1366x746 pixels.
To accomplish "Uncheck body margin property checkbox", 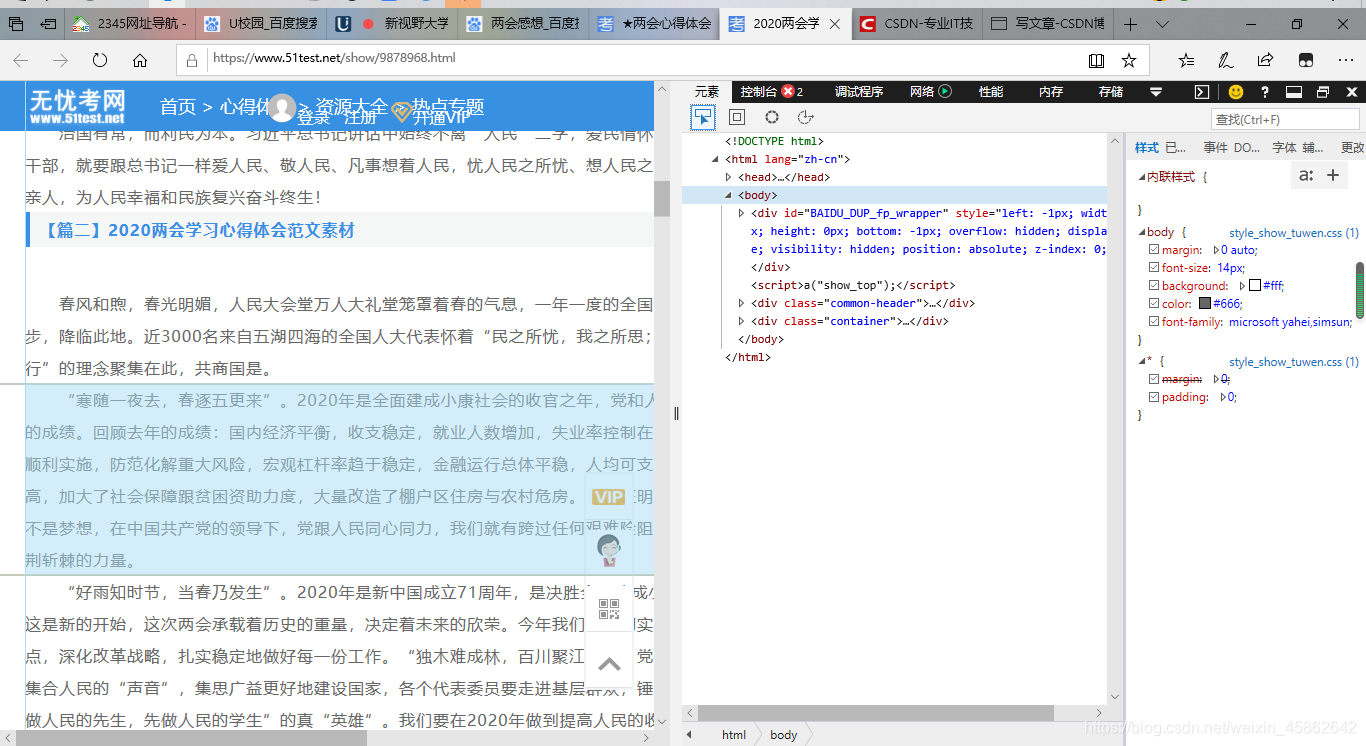I will 1154,250.
